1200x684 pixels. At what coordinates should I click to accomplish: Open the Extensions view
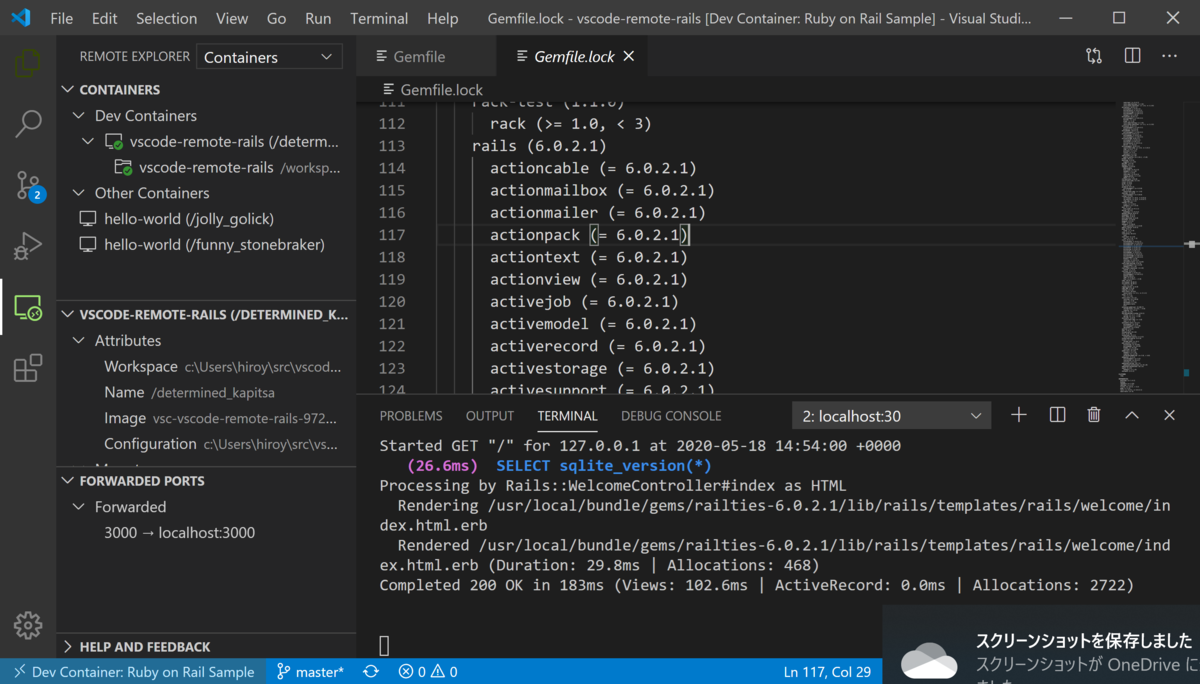click(28, 368)
